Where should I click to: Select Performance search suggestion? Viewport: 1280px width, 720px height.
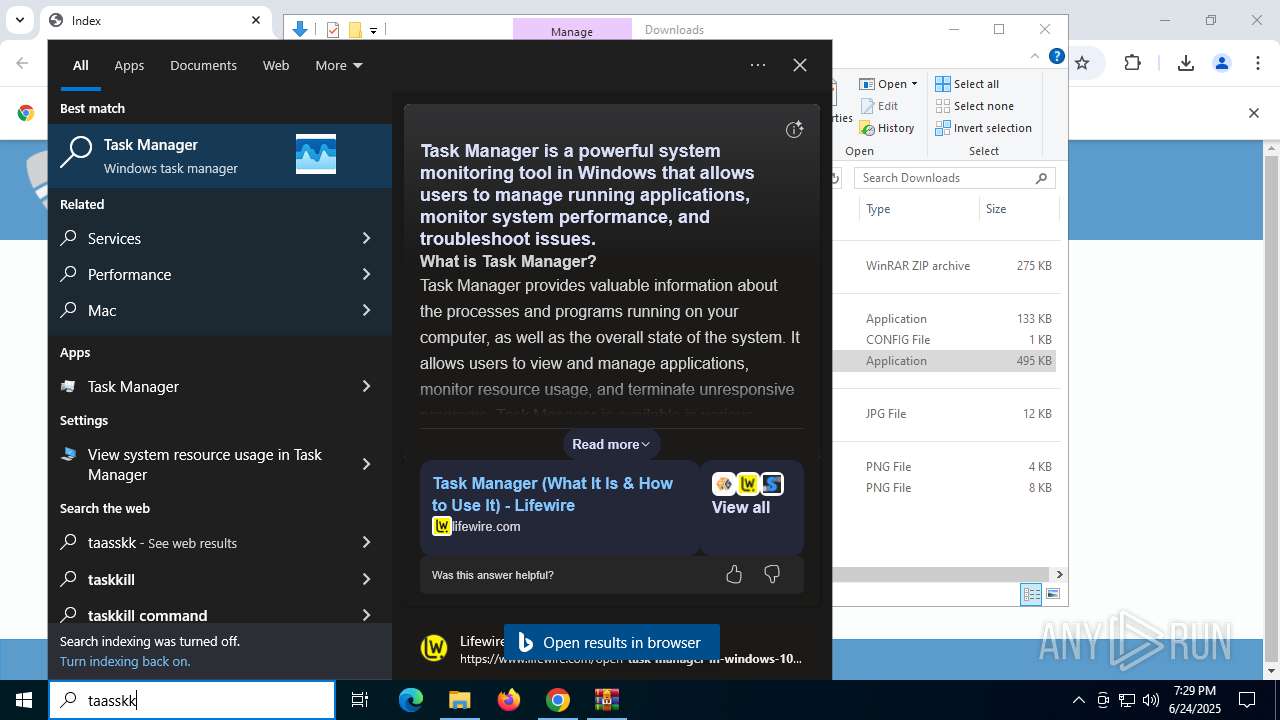(129, 274)
